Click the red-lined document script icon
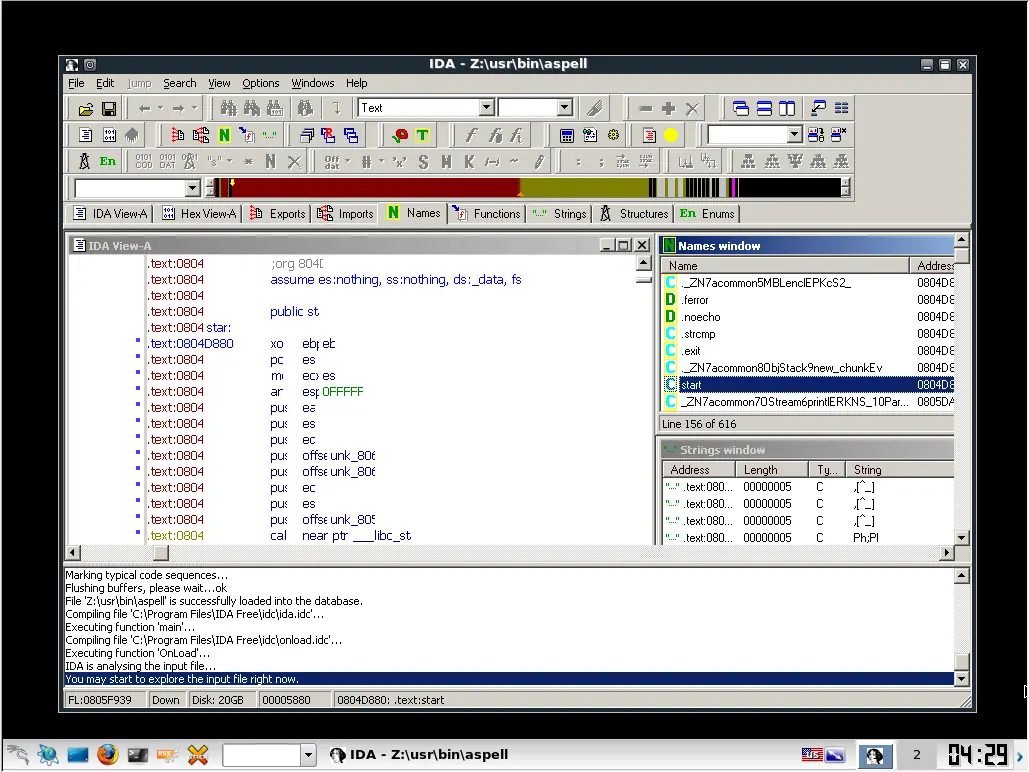 coord(649,135)
